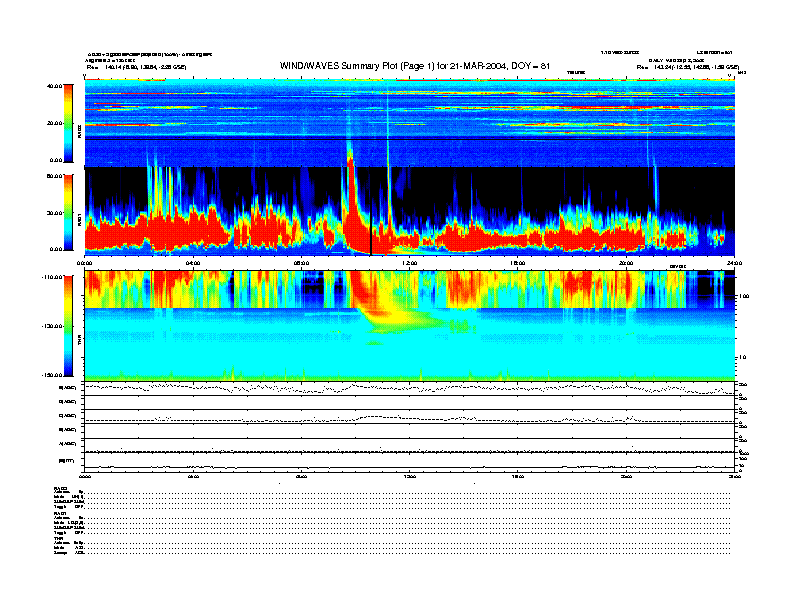Click the 10 label right of TNR panel
This screenshot has width=792, height=612.
click(x=743, y=357)
